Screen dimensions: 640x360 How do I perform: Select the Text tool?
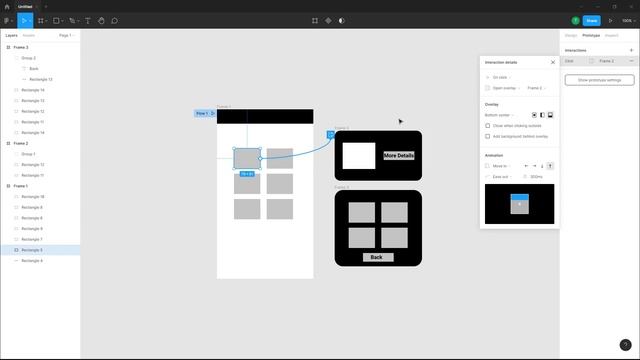click(x=88, y=21)
